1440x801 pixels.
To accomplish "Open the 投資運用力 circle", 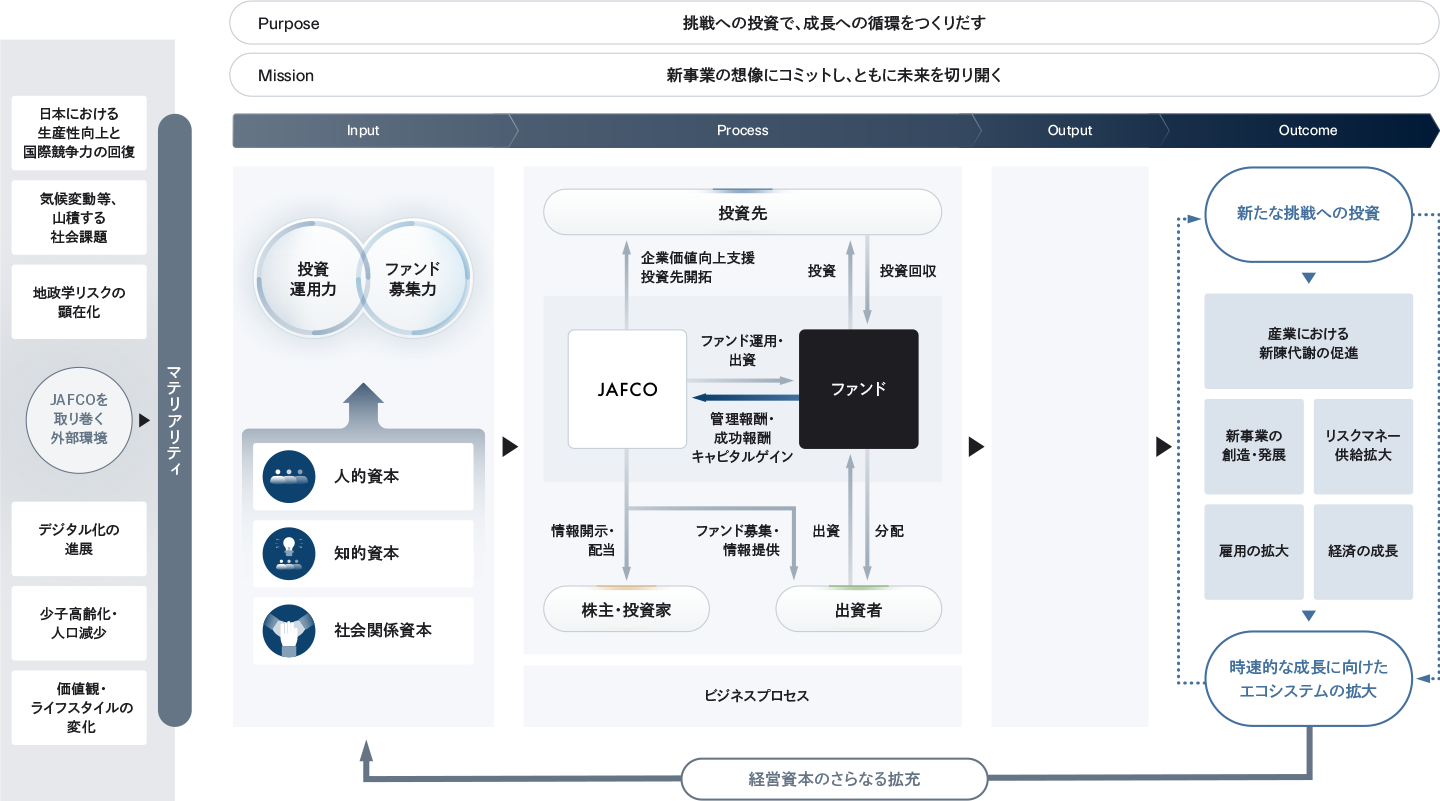I will 312,278.
